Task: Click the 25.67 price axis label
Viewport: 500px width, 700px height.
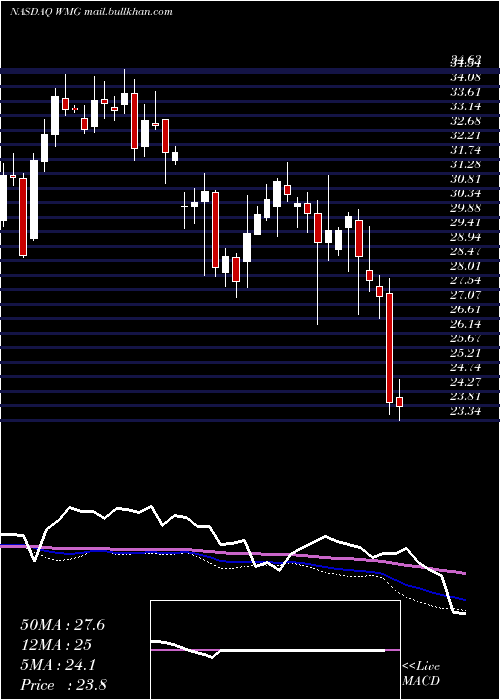Action: [465, 338]
